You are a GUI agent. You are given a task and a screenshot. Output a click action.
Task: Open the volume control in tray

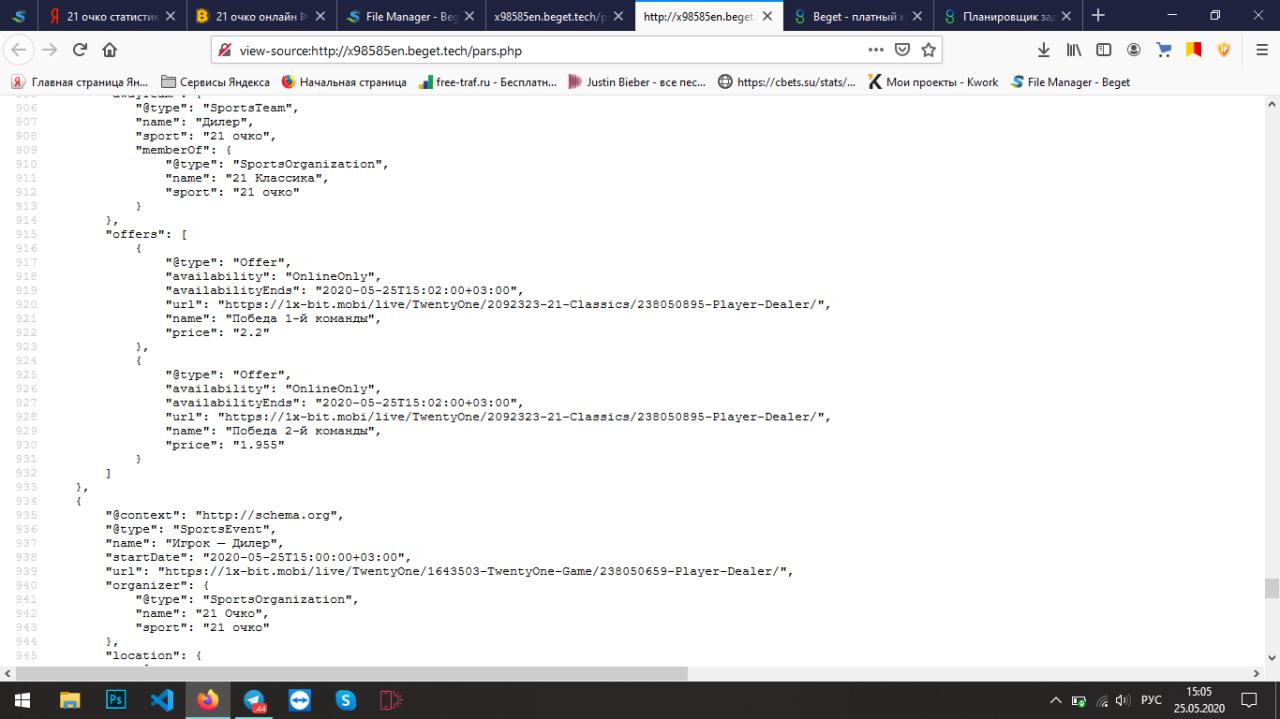1123,700
